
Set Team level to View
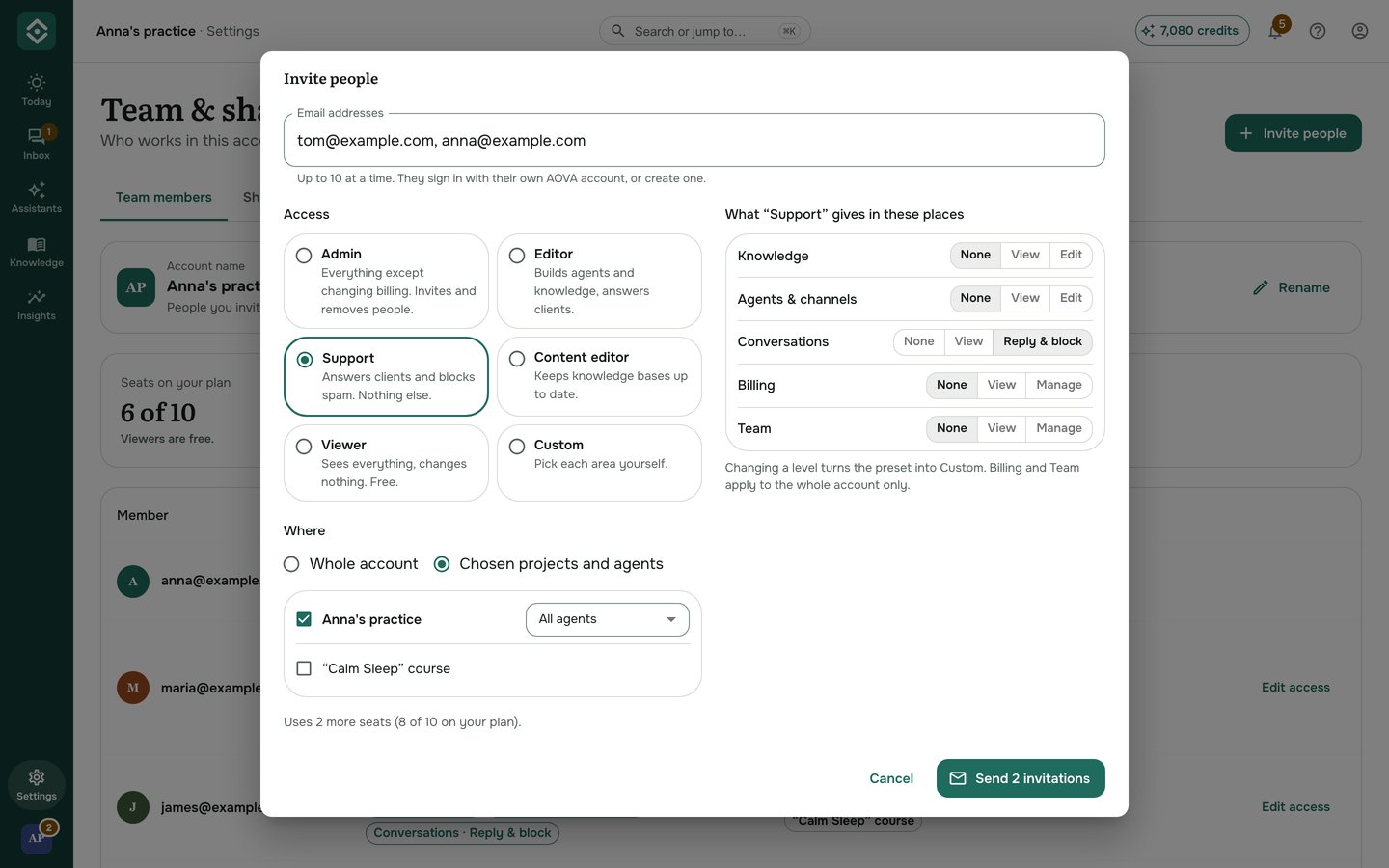point(1001,428)
